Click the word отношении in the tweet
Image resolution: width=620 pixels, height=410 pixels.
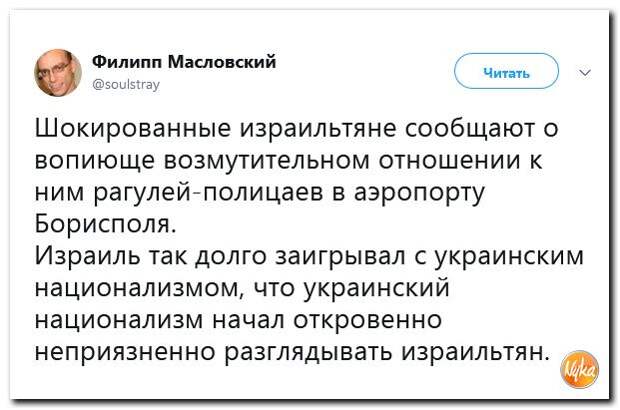450,161
